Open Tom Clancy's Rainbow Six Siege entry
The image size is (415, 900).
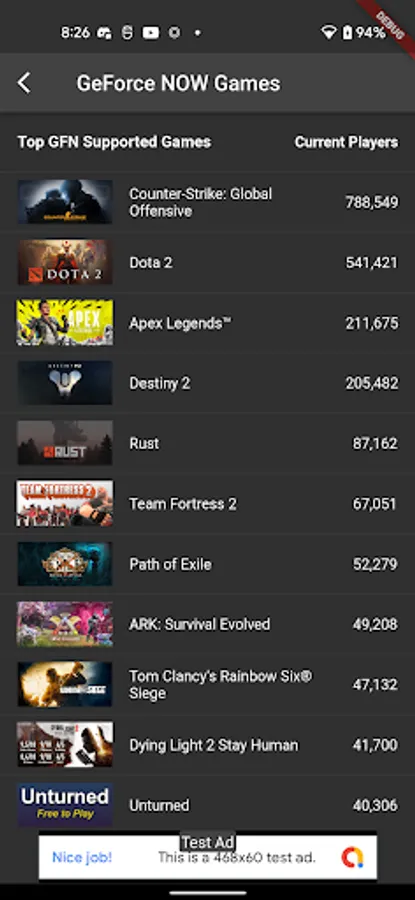207,684
